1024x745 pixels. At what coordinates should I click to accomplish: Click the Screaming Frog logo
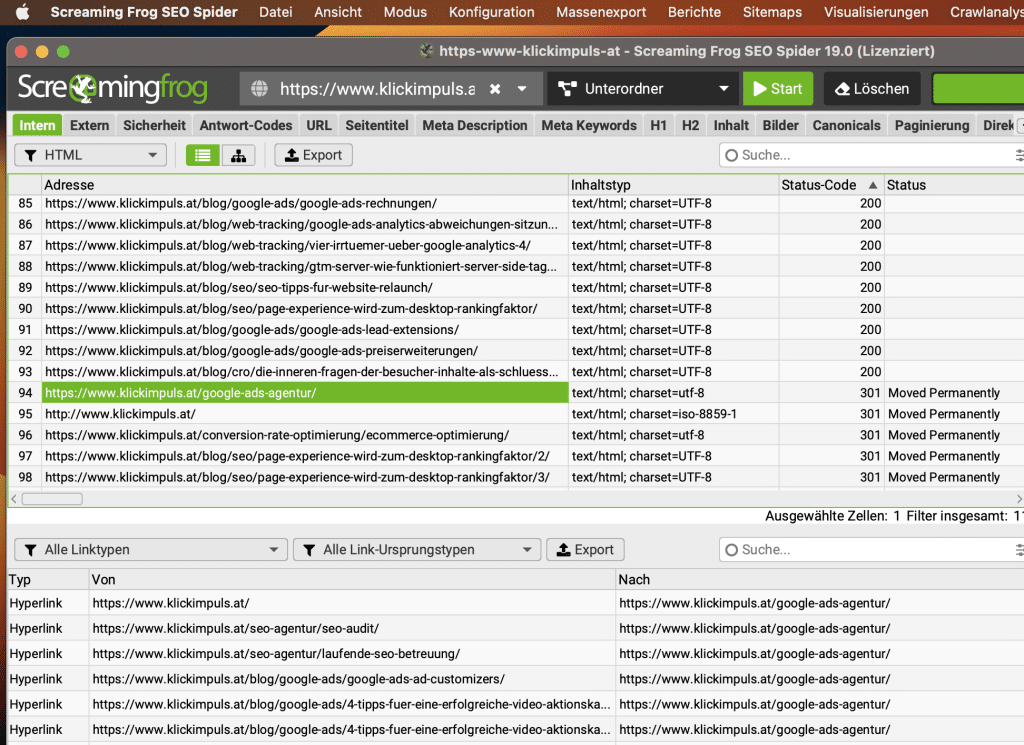point(112,88)
